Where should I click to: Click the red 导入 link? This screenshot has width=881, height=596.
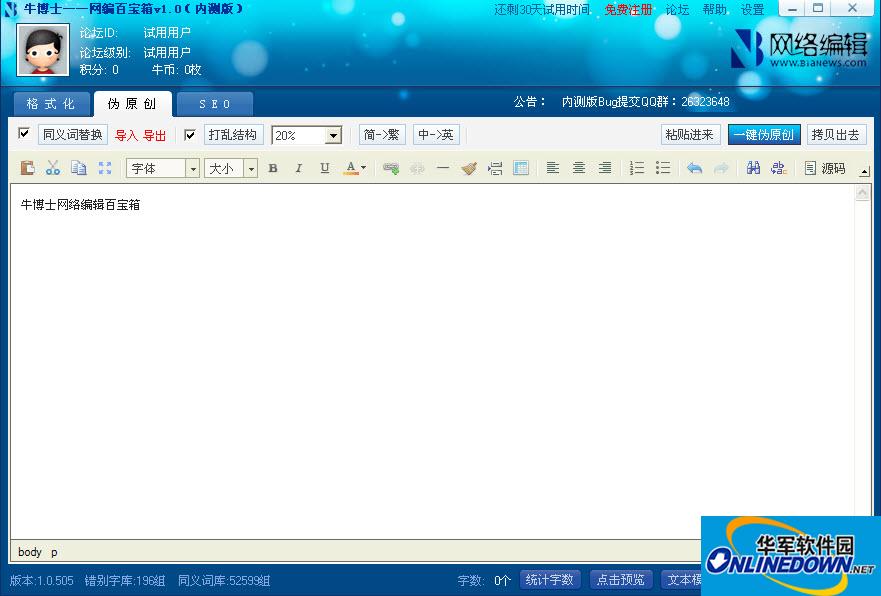point(126,135)
